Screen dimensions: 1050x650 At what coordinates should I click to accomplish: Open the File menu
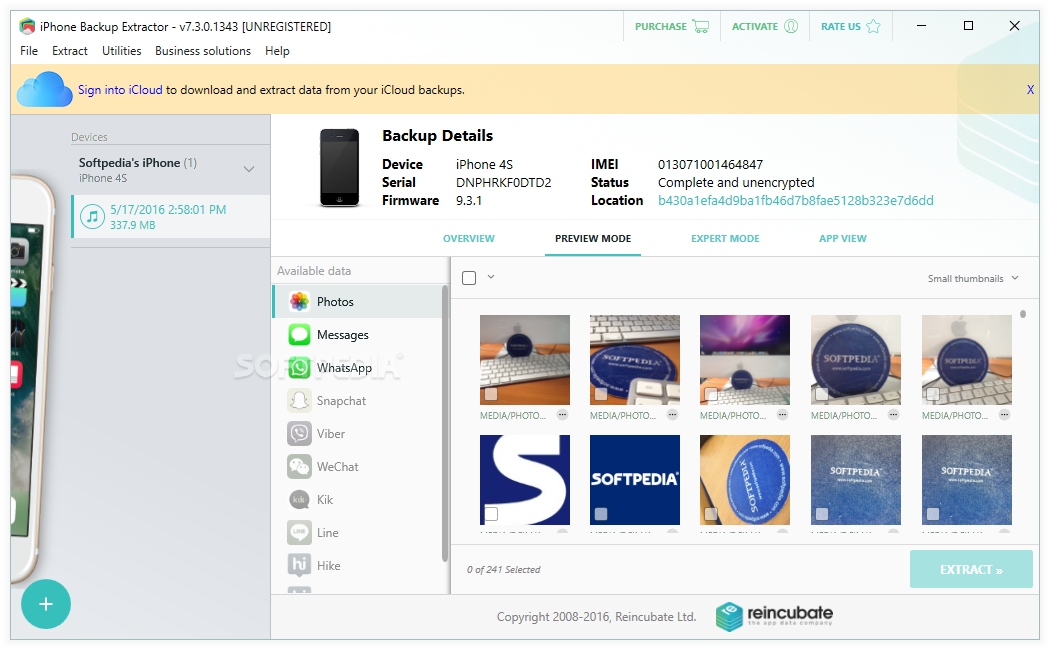[x=29, y=51]
